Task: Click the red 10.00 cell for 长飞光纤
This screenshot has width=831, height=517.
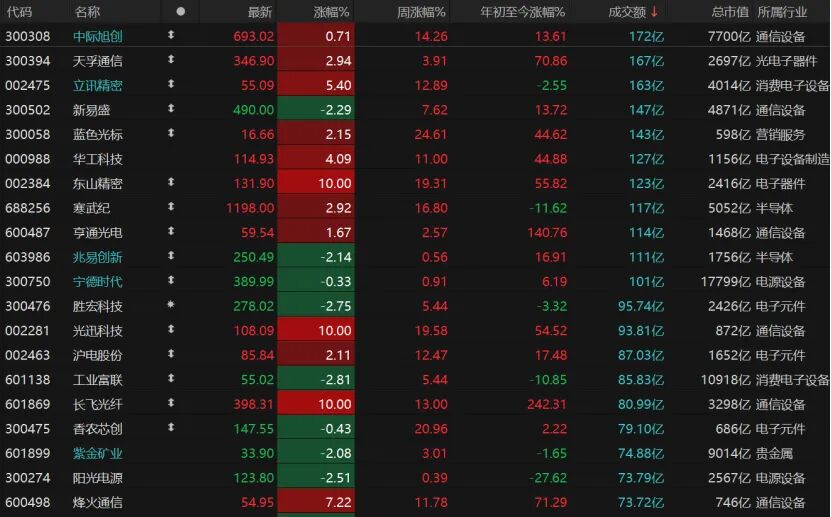Action: point(314,404)
